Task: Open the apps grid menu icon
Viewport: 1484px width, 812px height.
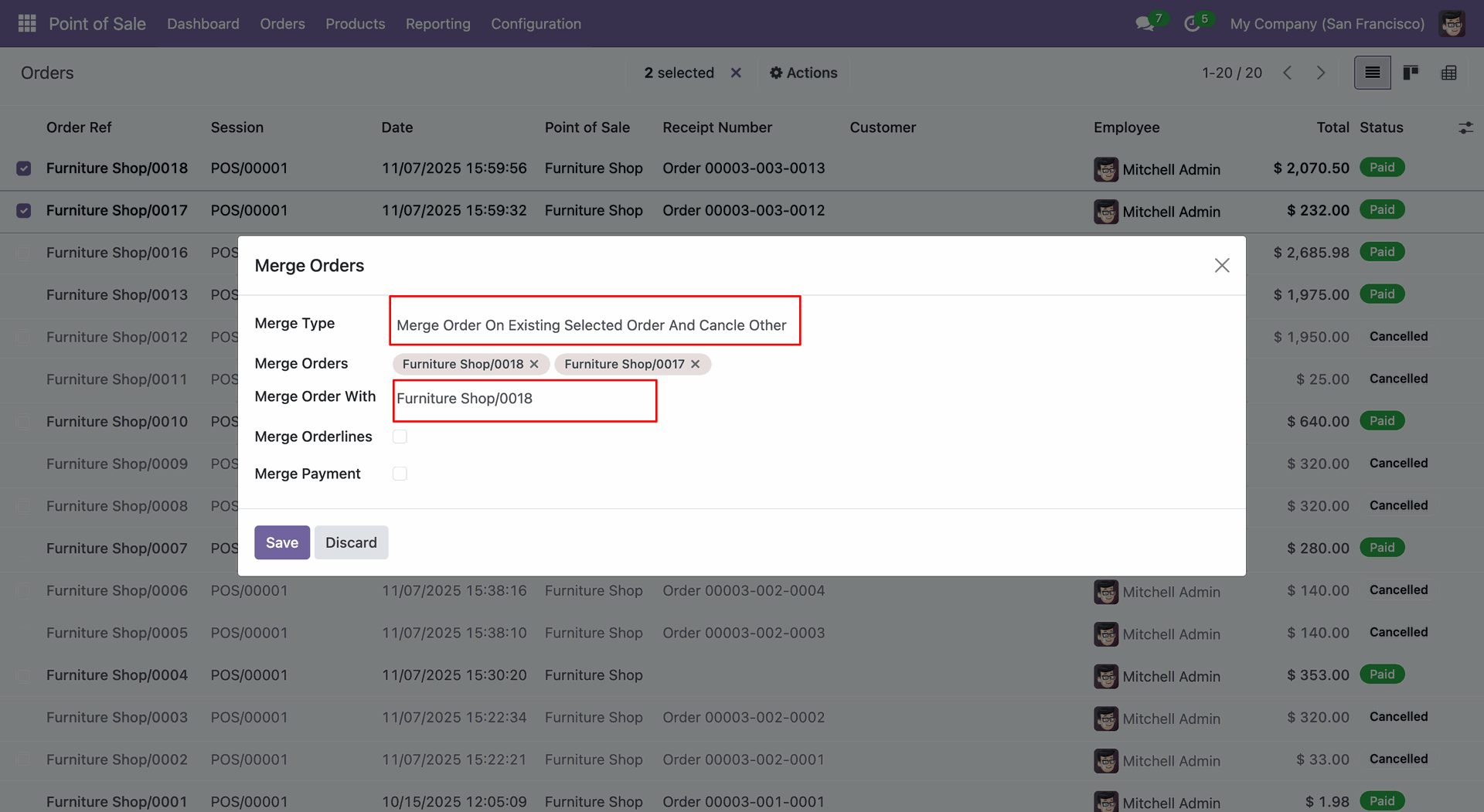Action: point(27,23)
